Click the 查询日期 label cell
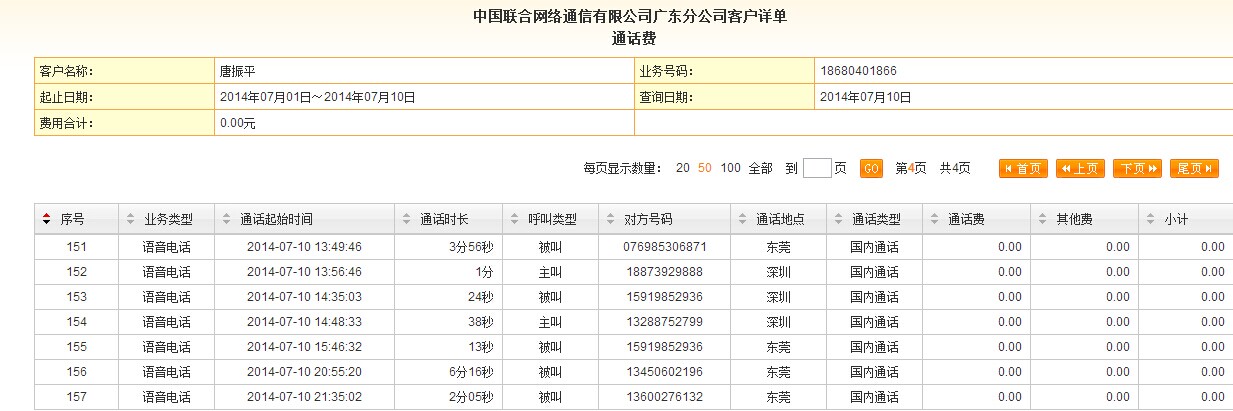1233x411 pixels. 724,97
